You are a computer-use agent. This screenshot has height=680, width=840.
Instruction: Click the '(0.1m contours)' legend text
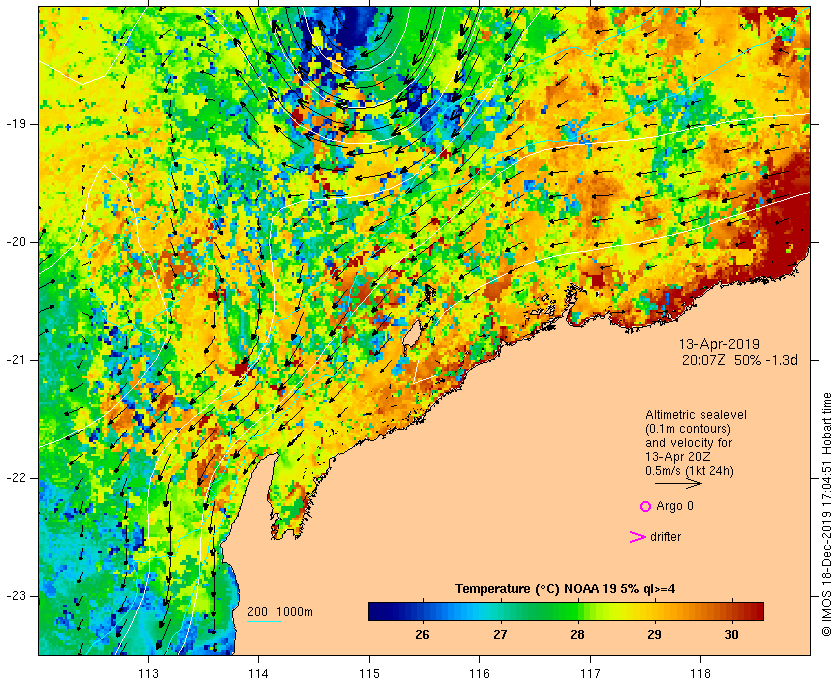[688, 429]
